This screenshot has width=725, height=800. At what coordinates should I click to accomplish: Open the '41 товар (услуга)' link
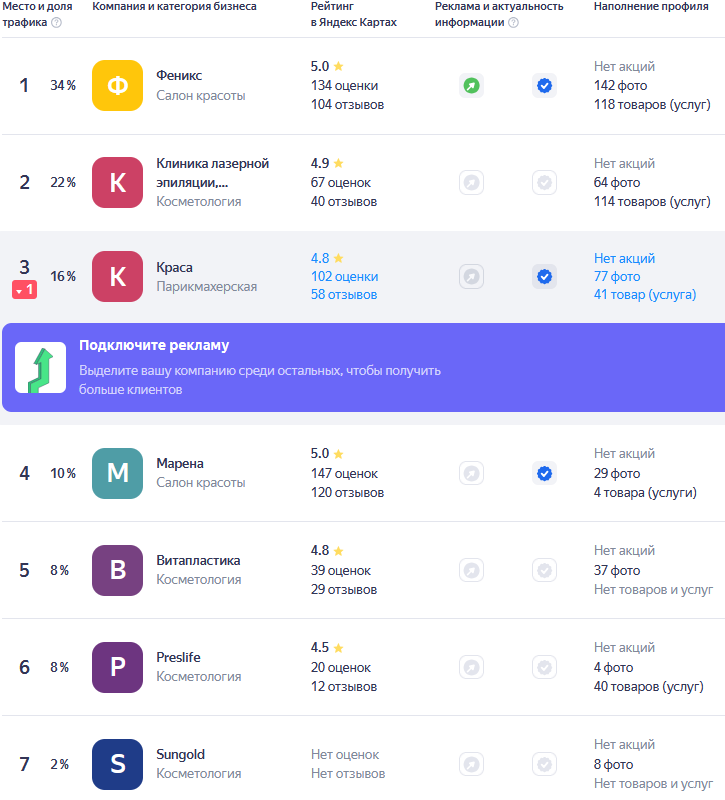coord(645,295)
